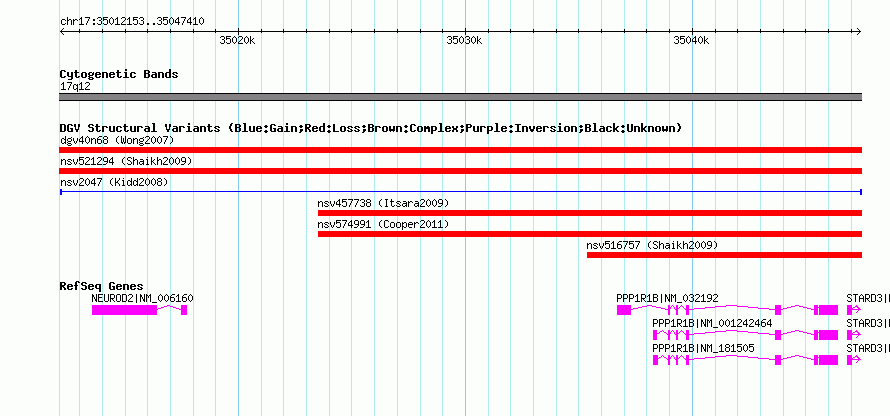
Task: Click the gray 17q12 cytogenetic band bar
Action: coord(460,97)
